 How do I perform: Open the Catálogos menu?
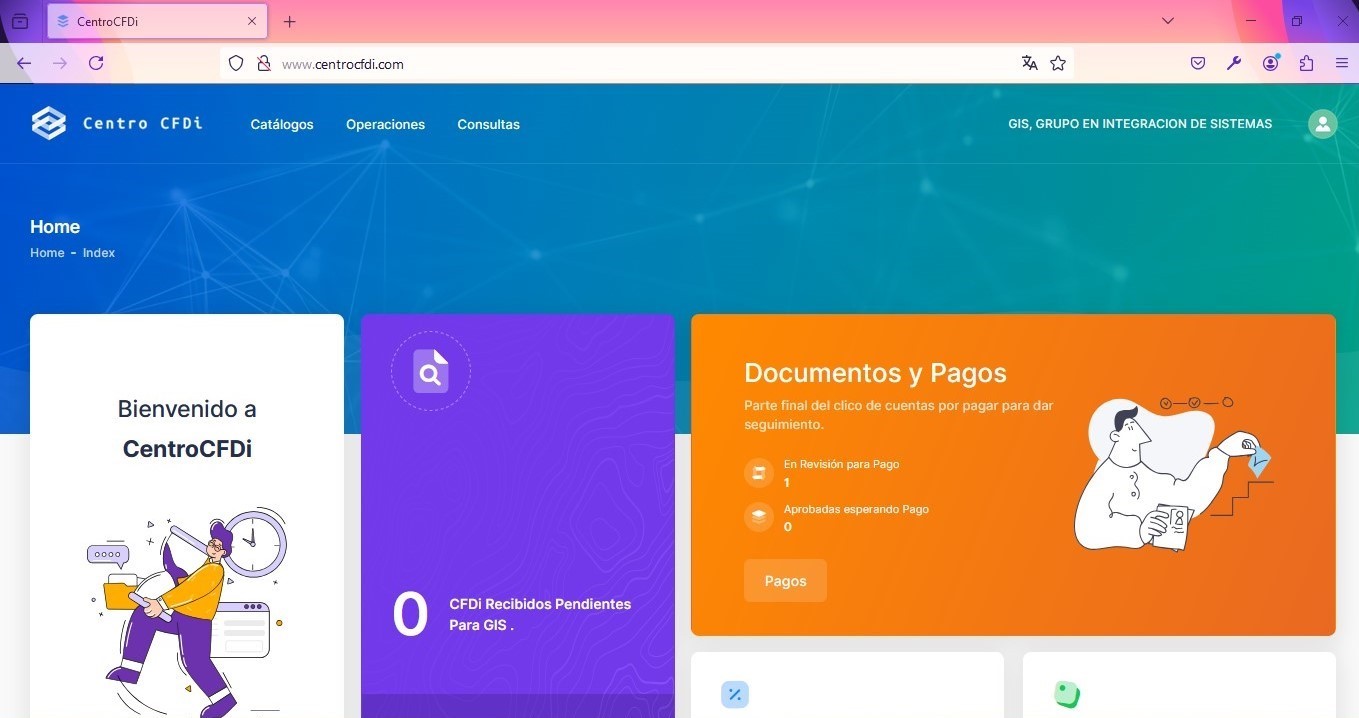point(282,124)
